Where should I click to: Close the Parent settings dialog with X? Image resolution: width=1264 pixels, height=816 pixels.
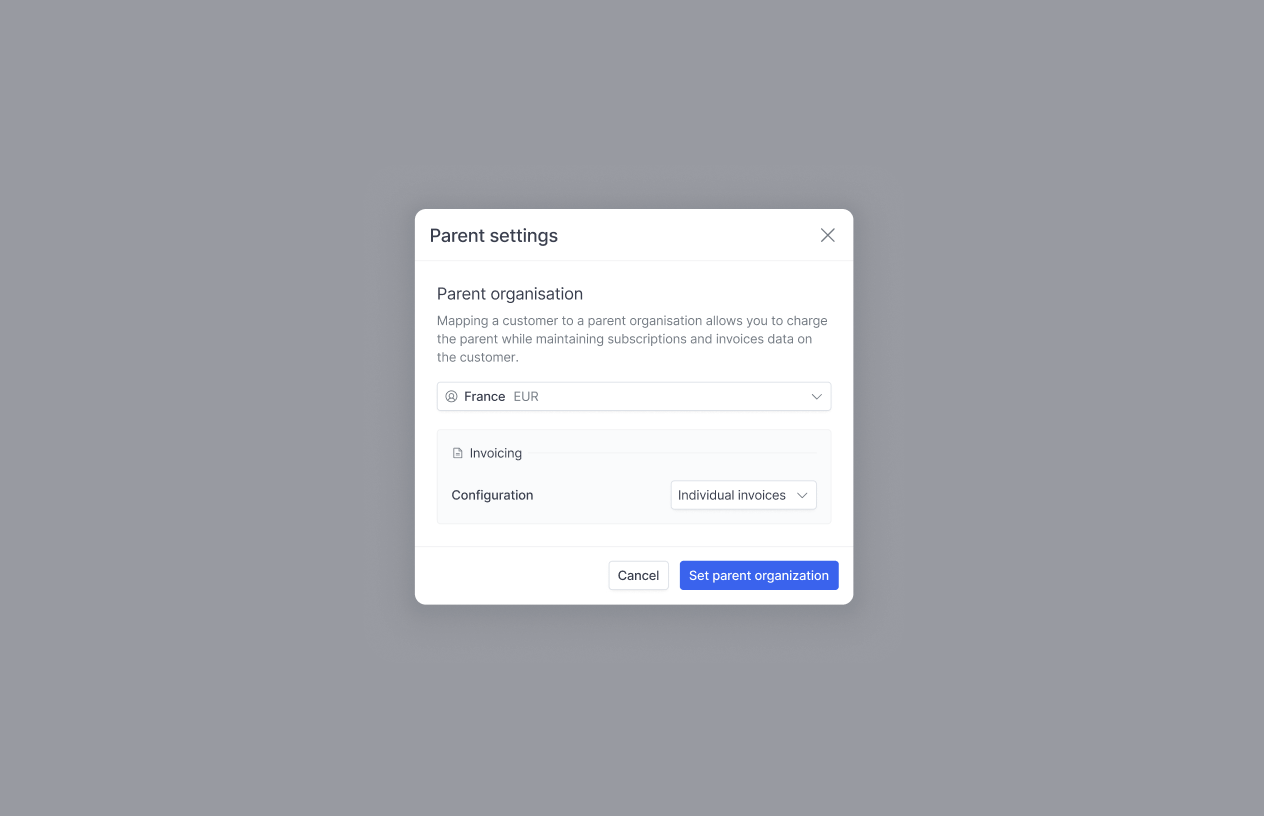pyautogui.click(x=827, y=235)
